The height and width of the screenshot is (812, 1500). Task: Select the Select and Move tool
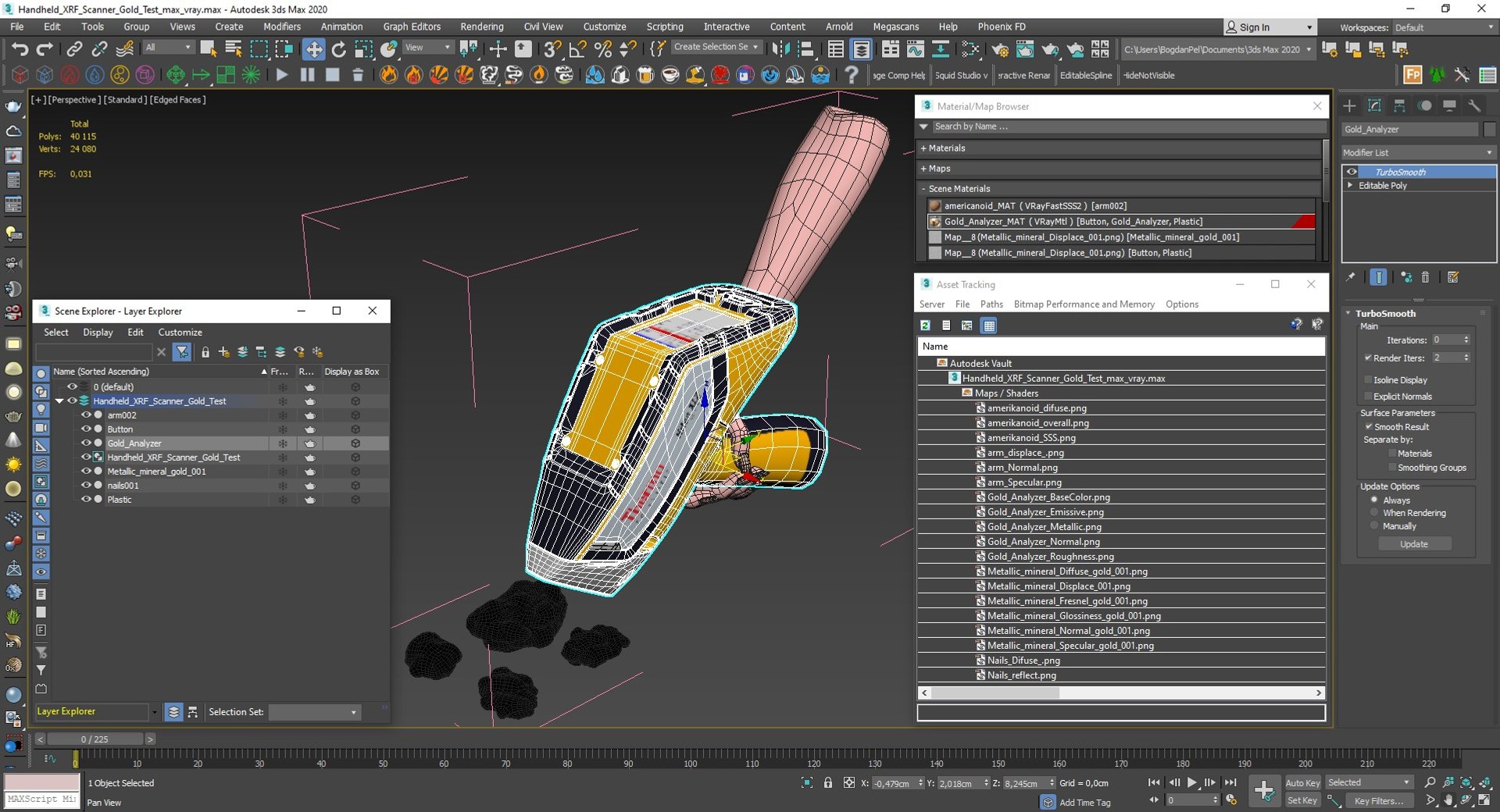point(313,49)
